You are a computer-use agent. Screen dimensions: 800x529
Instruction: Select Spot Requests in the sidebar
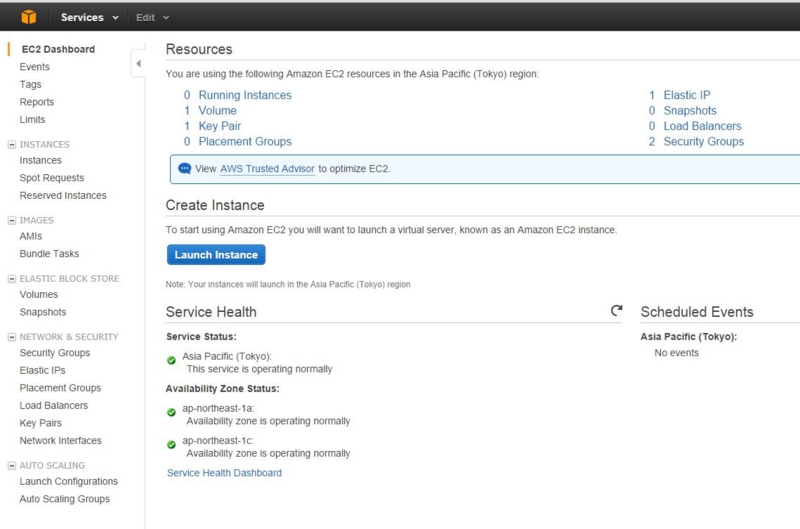click(x=51, y=178)
